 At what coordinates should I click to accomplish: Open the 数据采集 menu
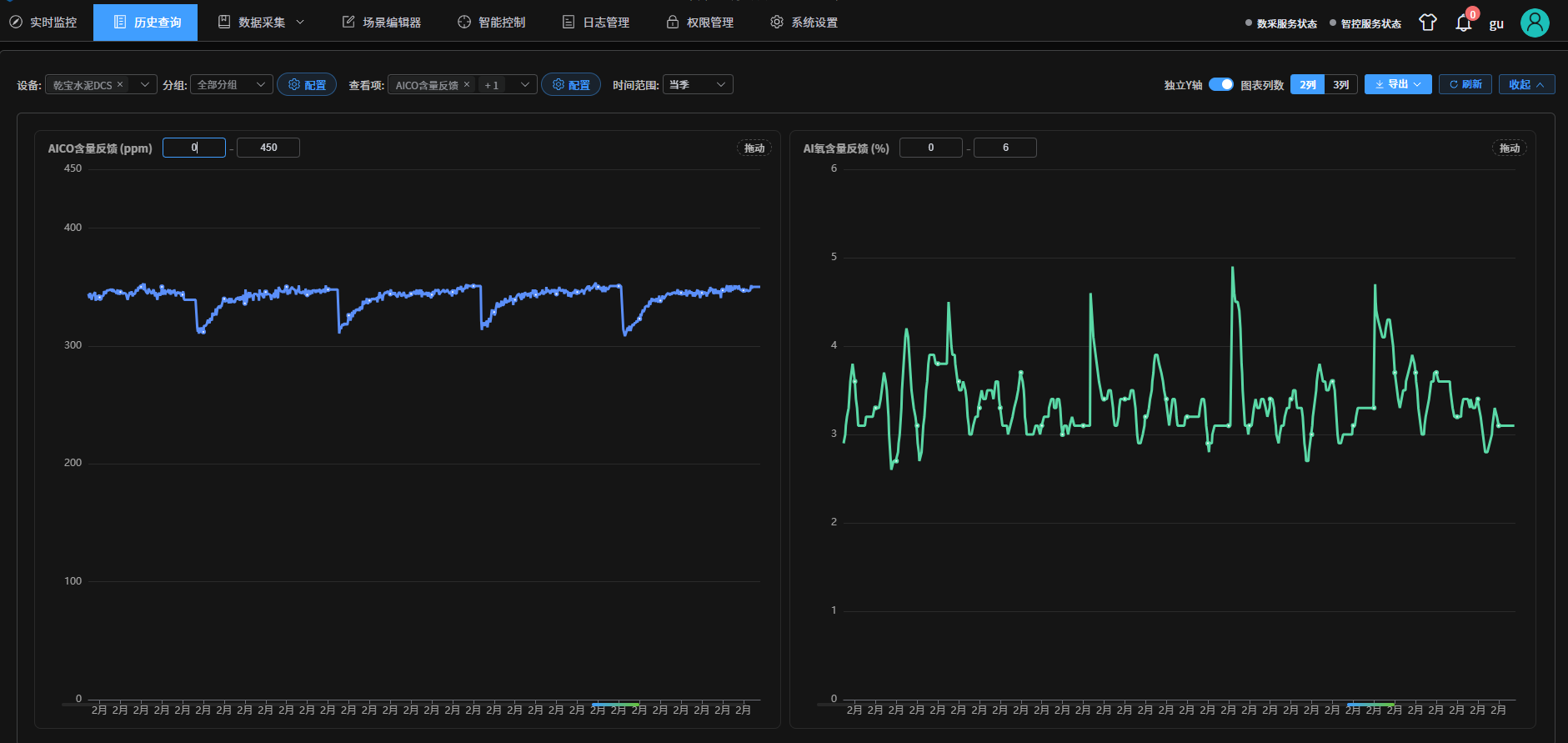(261, 23)
